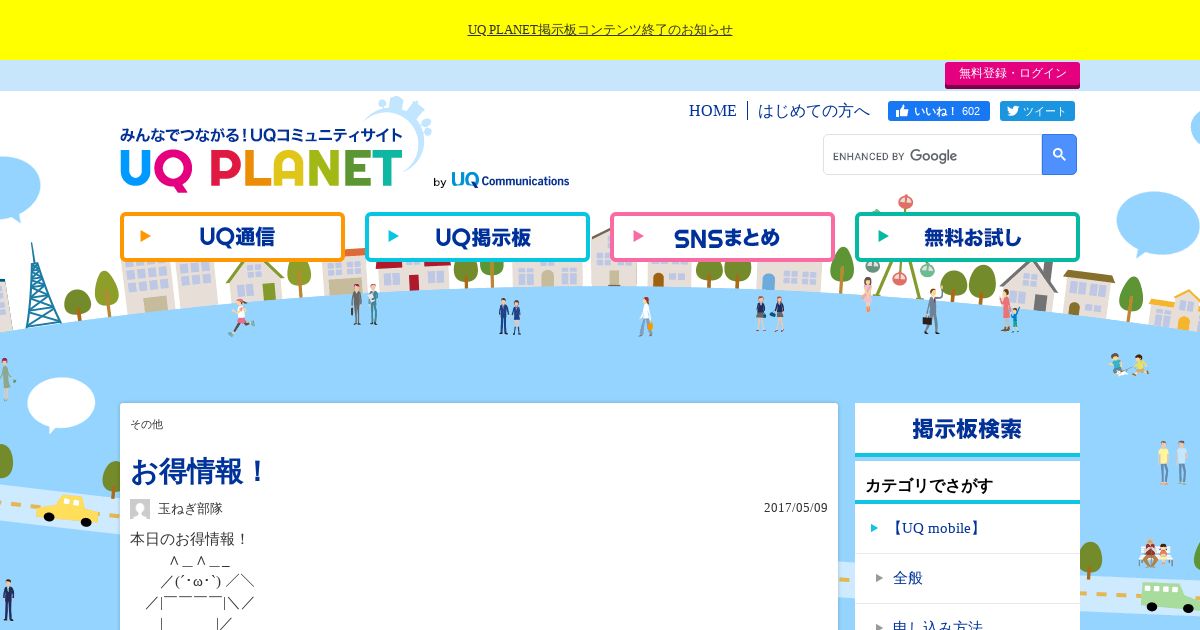The height and width of the screenshot is (630, 1200).
Task: Click the Twitter bird icon
Action: 1012,111
